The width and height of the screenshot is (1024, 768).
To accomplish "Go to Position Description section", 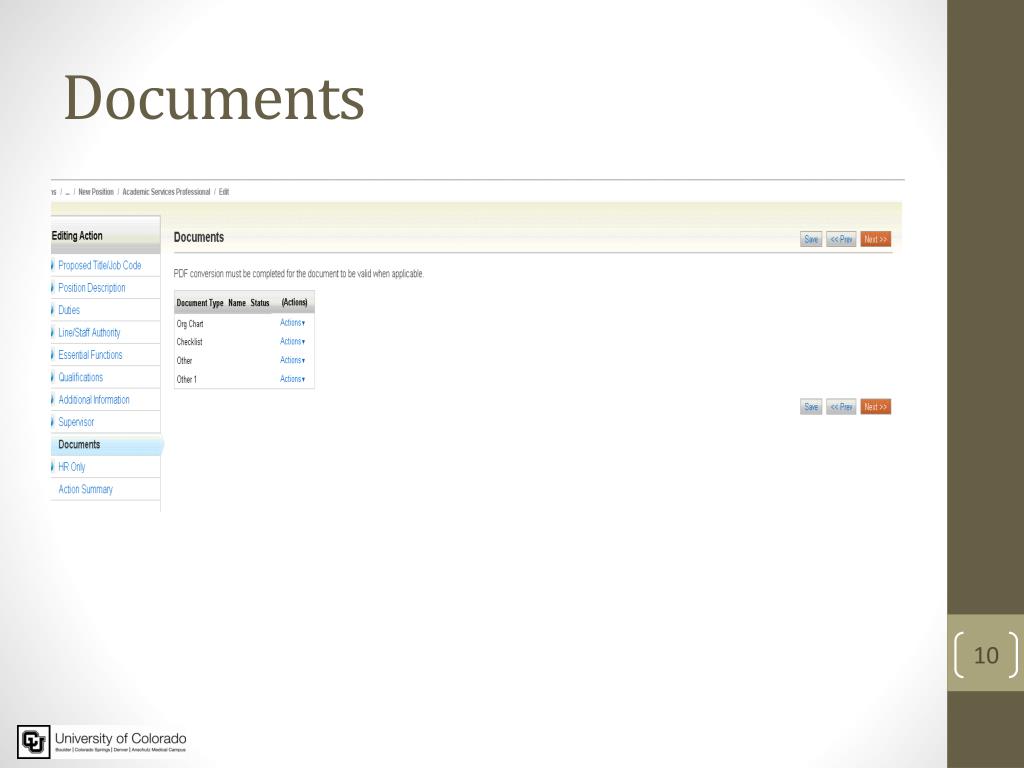I will click(x=91, y=287).
